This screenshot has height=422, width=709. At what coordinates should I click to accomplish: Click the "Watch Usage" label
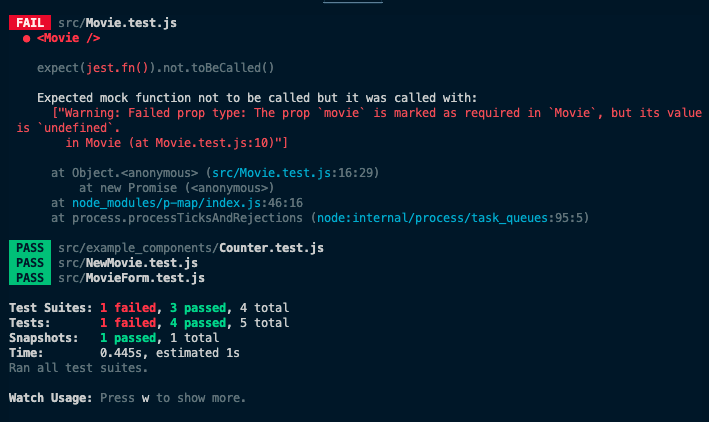tap(51, 397)
